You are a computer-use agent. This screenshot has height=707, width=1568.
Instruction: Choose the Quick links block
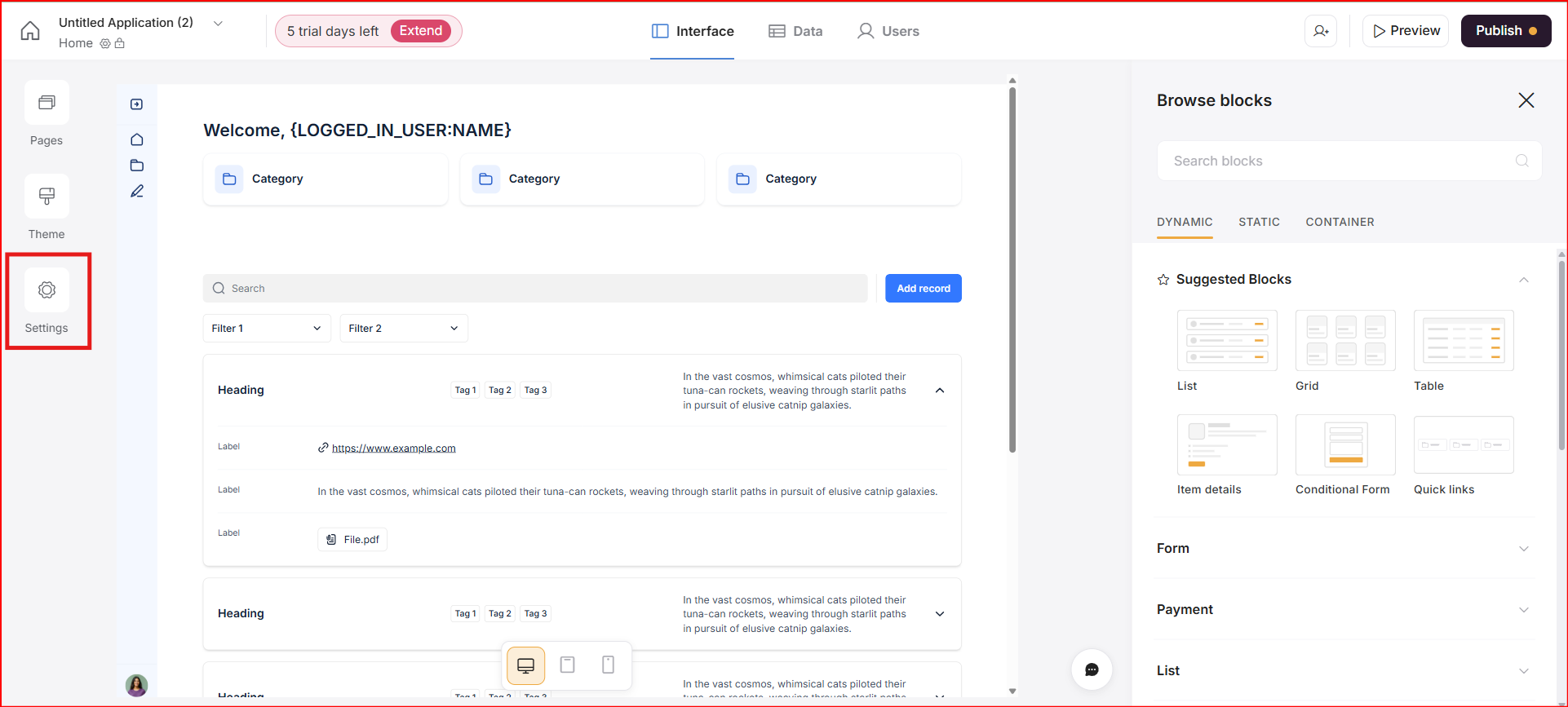point(1464,444)
